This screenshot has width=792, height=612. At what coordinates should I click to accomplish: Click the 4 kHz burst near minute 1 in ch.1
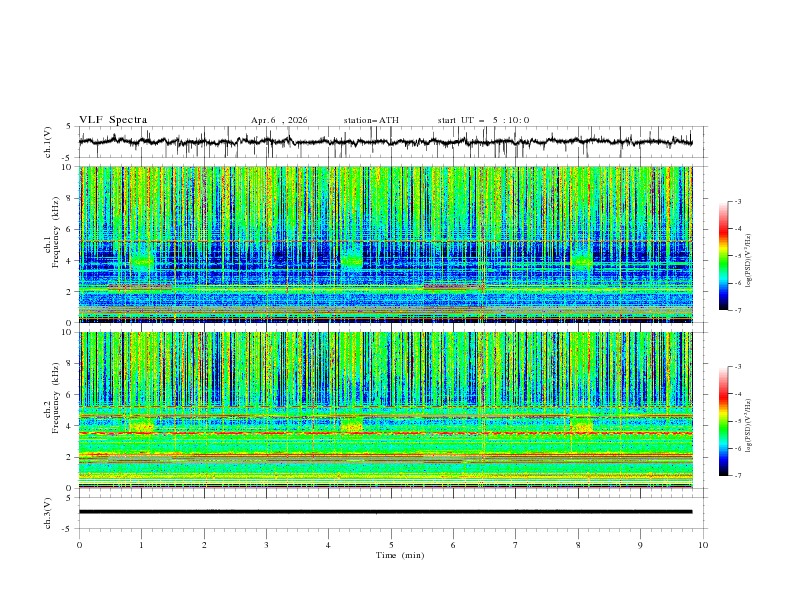(x=141, y=259)
